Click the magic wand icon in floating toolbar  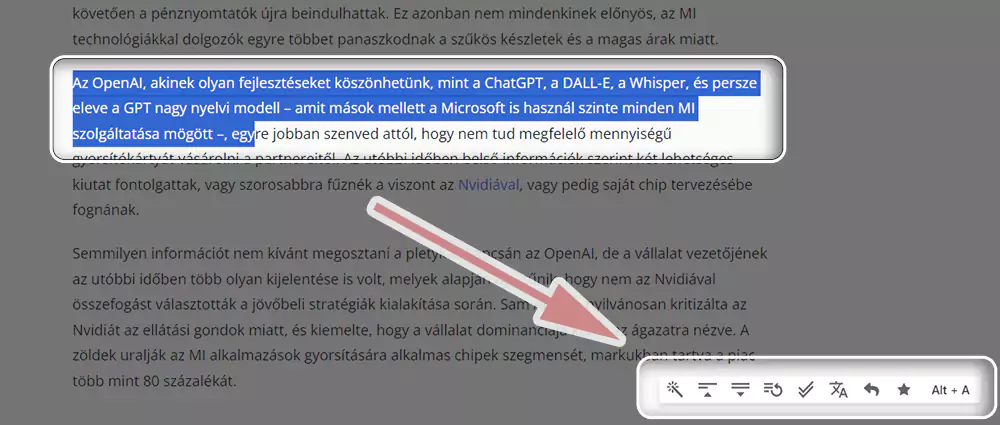(x=674, y=389)
